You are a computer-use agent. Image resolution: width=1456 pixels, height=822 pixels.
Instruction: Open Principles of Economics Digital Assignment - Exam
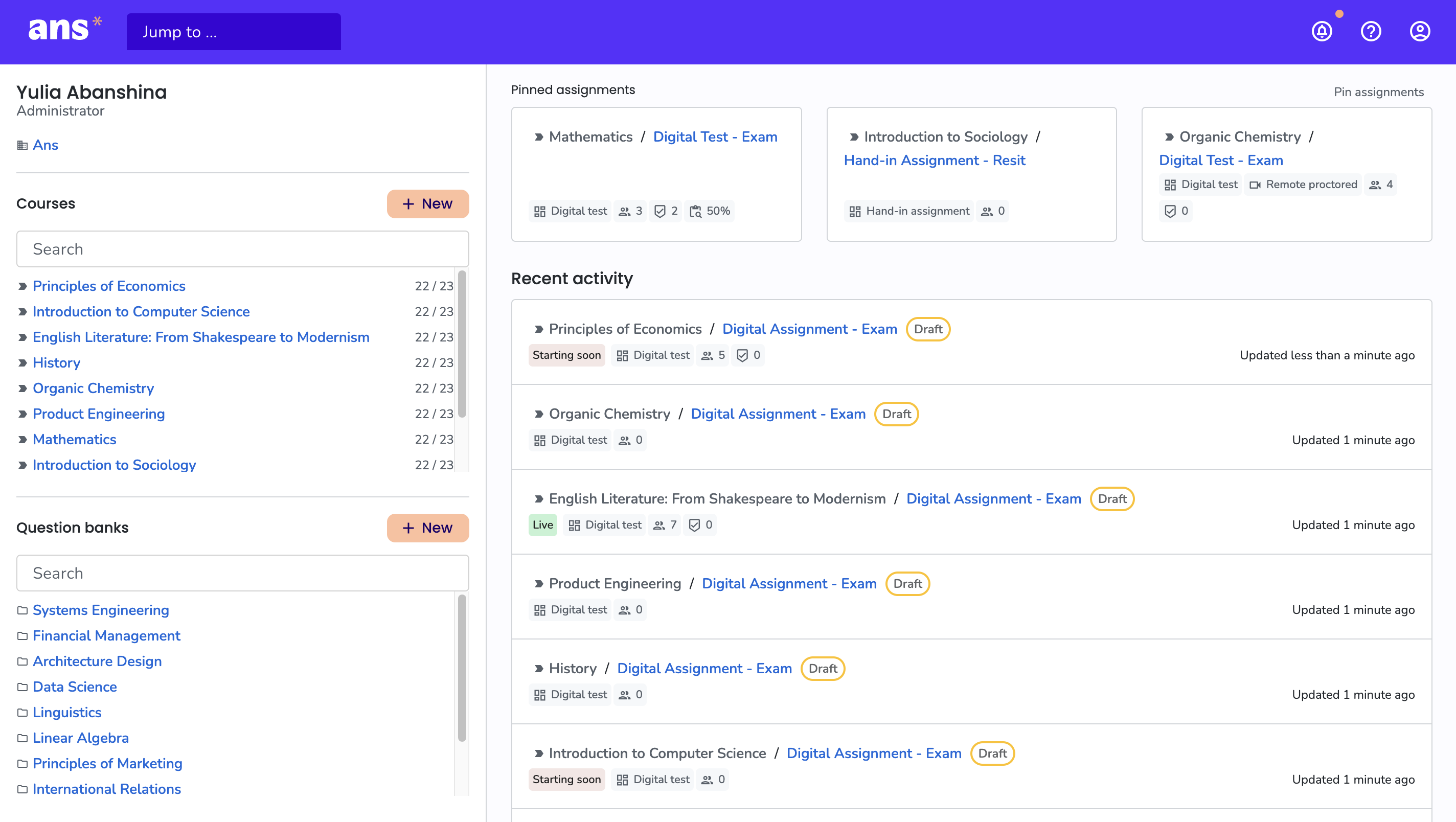point(809,329)
